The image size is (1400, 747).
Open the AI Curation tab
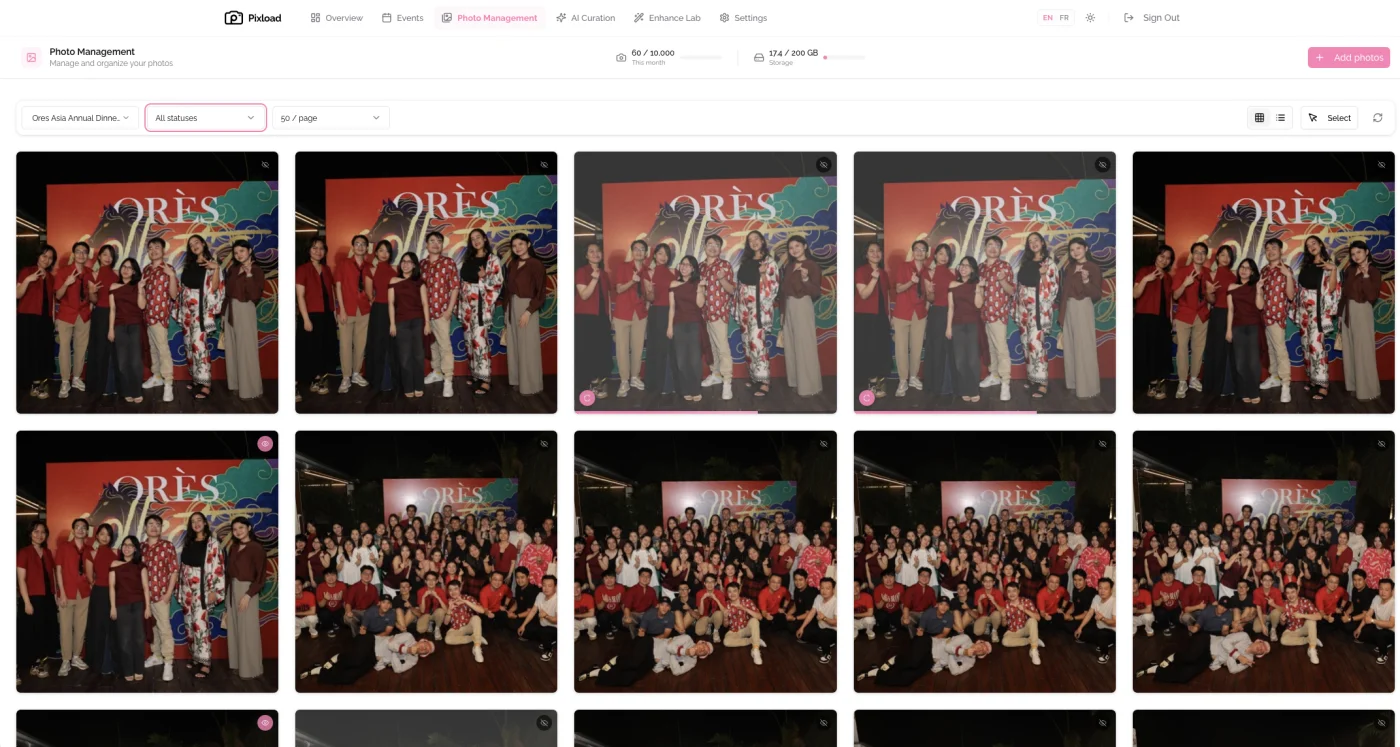click(586, 18)
